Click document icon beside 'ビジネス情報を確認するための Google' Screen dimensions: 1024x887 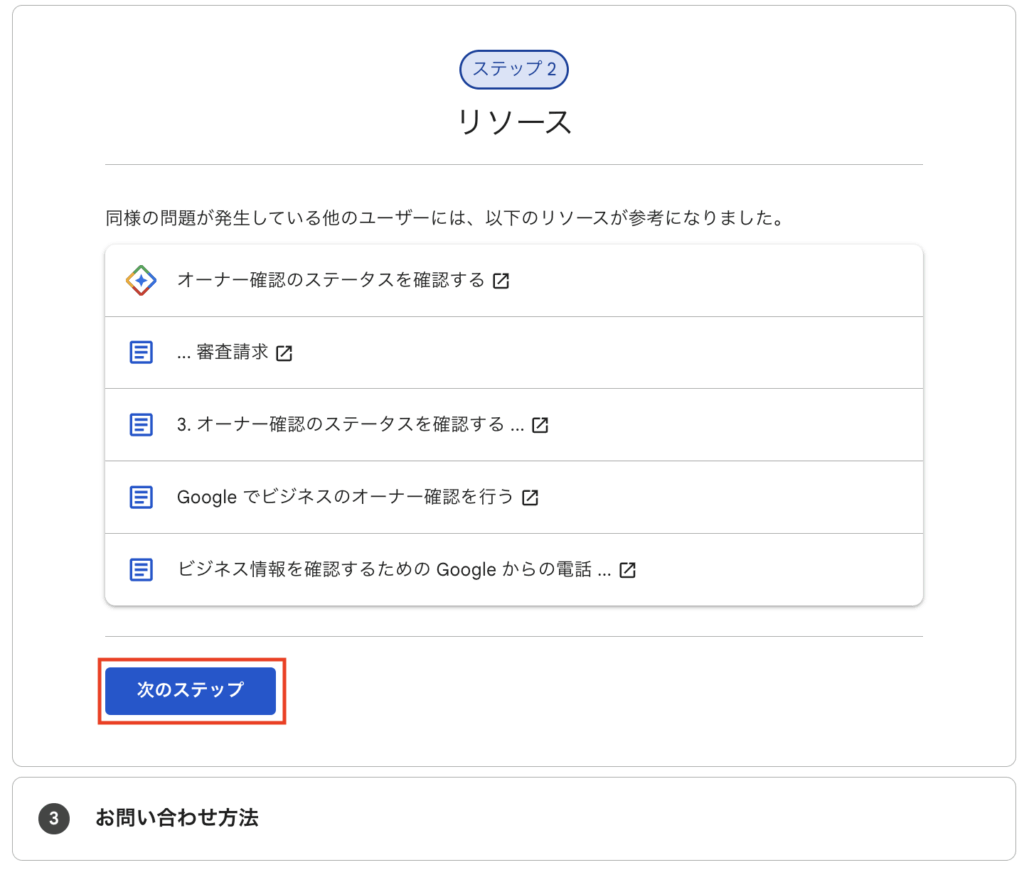point(141,570)
